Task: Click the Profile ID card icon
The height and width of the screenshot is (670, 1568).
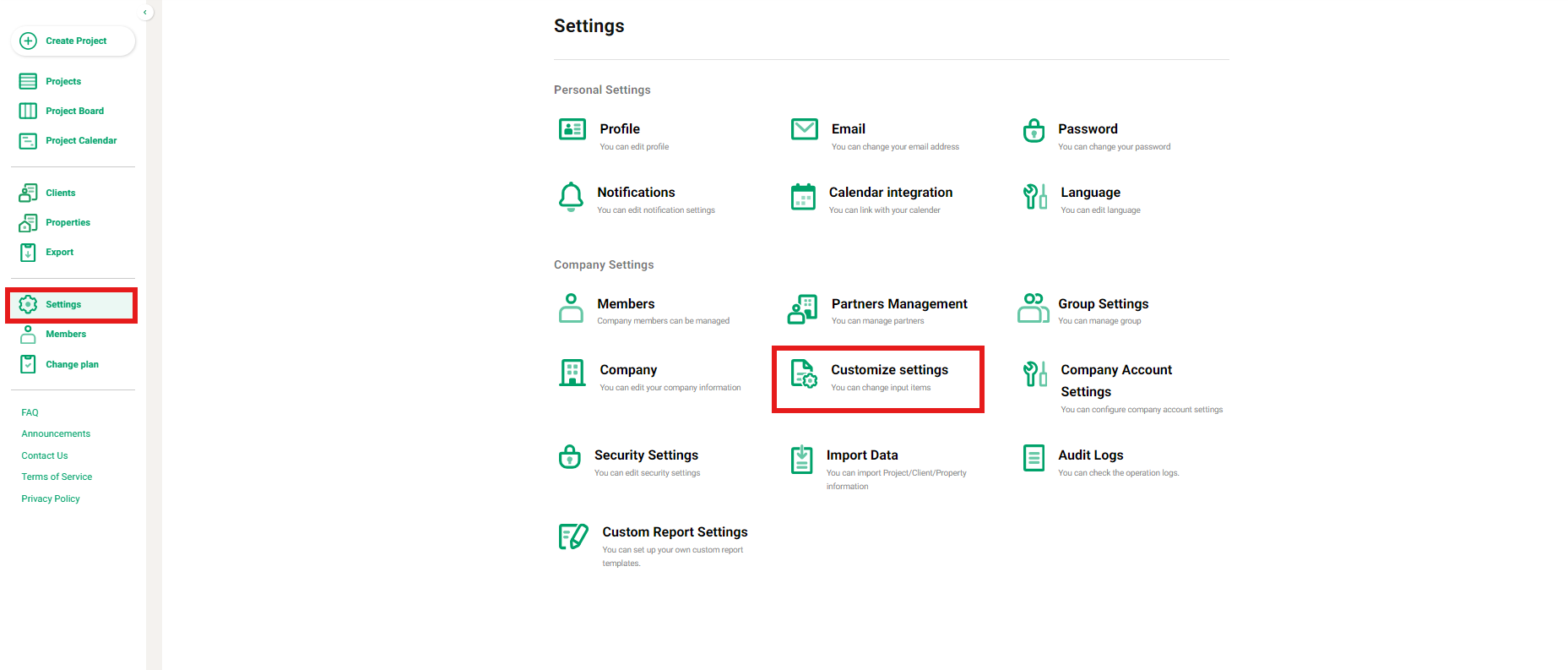Action: (x=572, y=129)
